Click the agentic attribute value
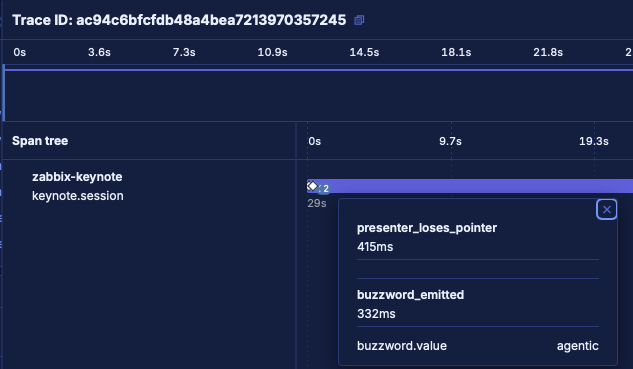This screenshot has height=369, width=633. click(x=577, y=346)
